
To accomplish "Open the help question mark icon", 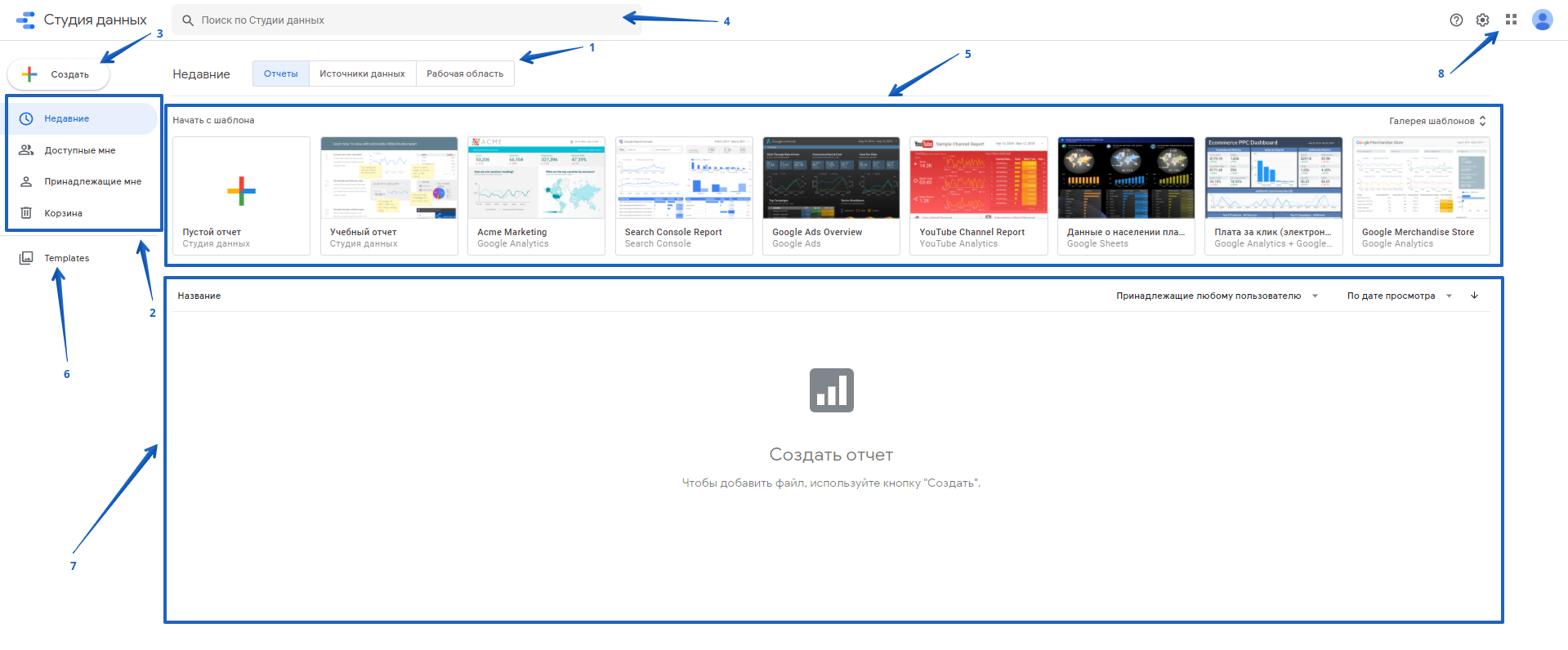I will (x=1456, y=20).
